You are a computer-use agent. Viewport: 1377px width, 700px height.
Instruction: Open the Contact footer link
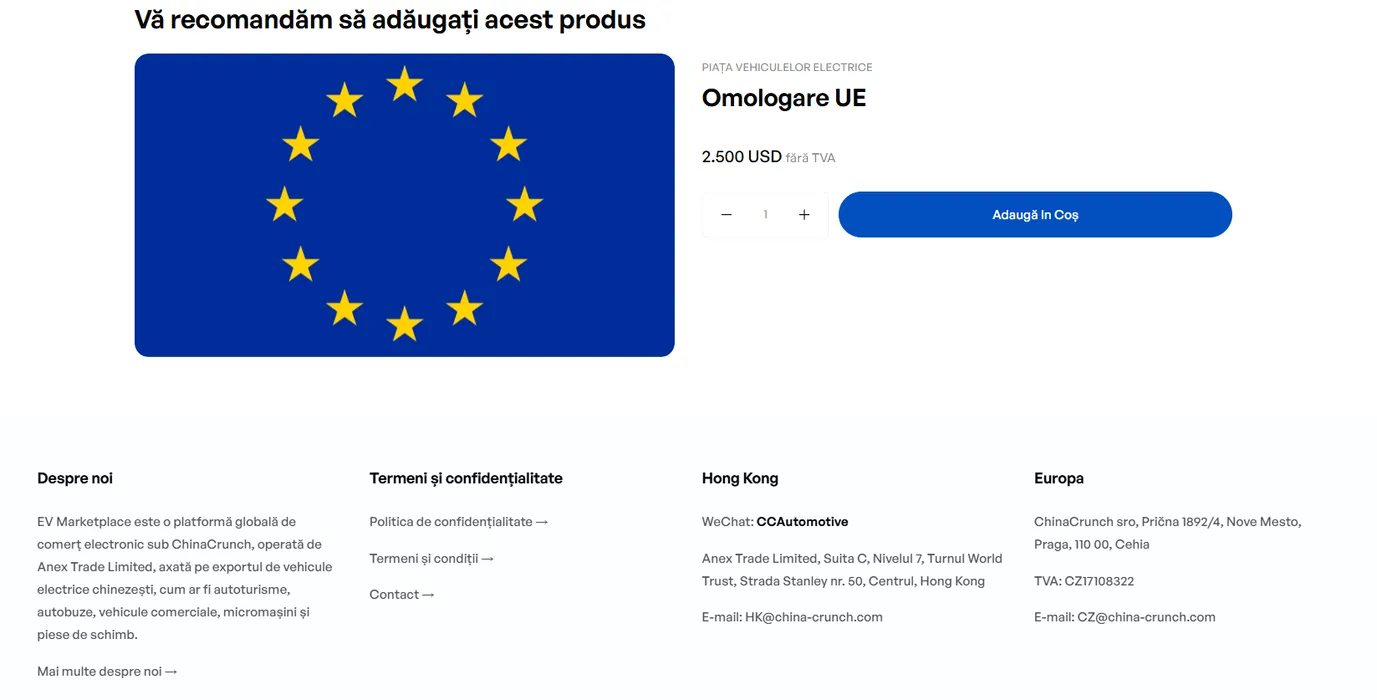(x=401, y=595)
